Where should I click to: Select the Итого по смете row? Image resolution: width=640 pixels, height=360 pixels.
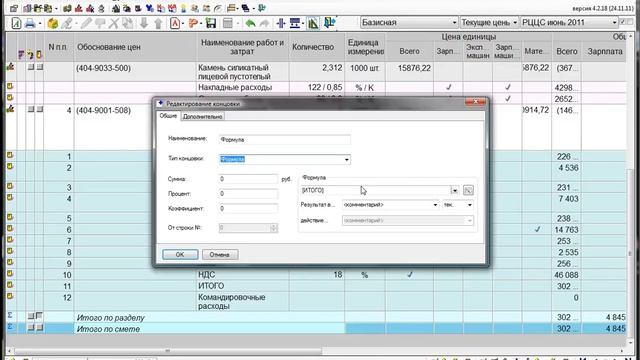[x=316, y=329]
